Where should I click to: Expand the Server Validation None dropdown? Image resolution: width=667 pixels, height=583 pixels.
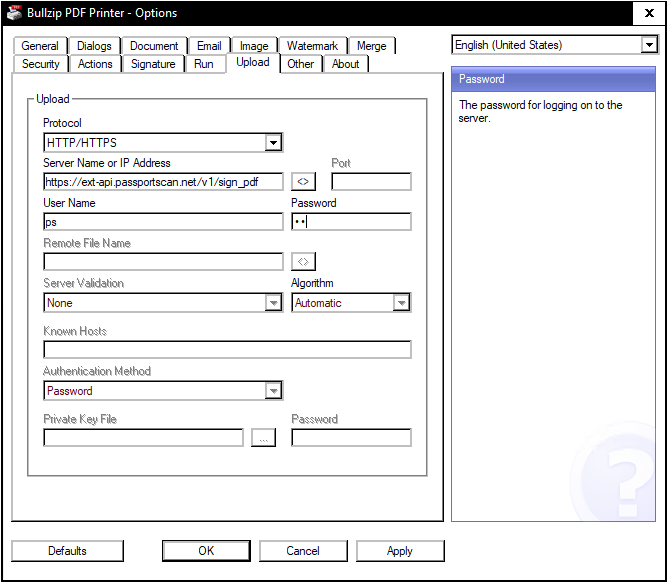pos(273,303)
